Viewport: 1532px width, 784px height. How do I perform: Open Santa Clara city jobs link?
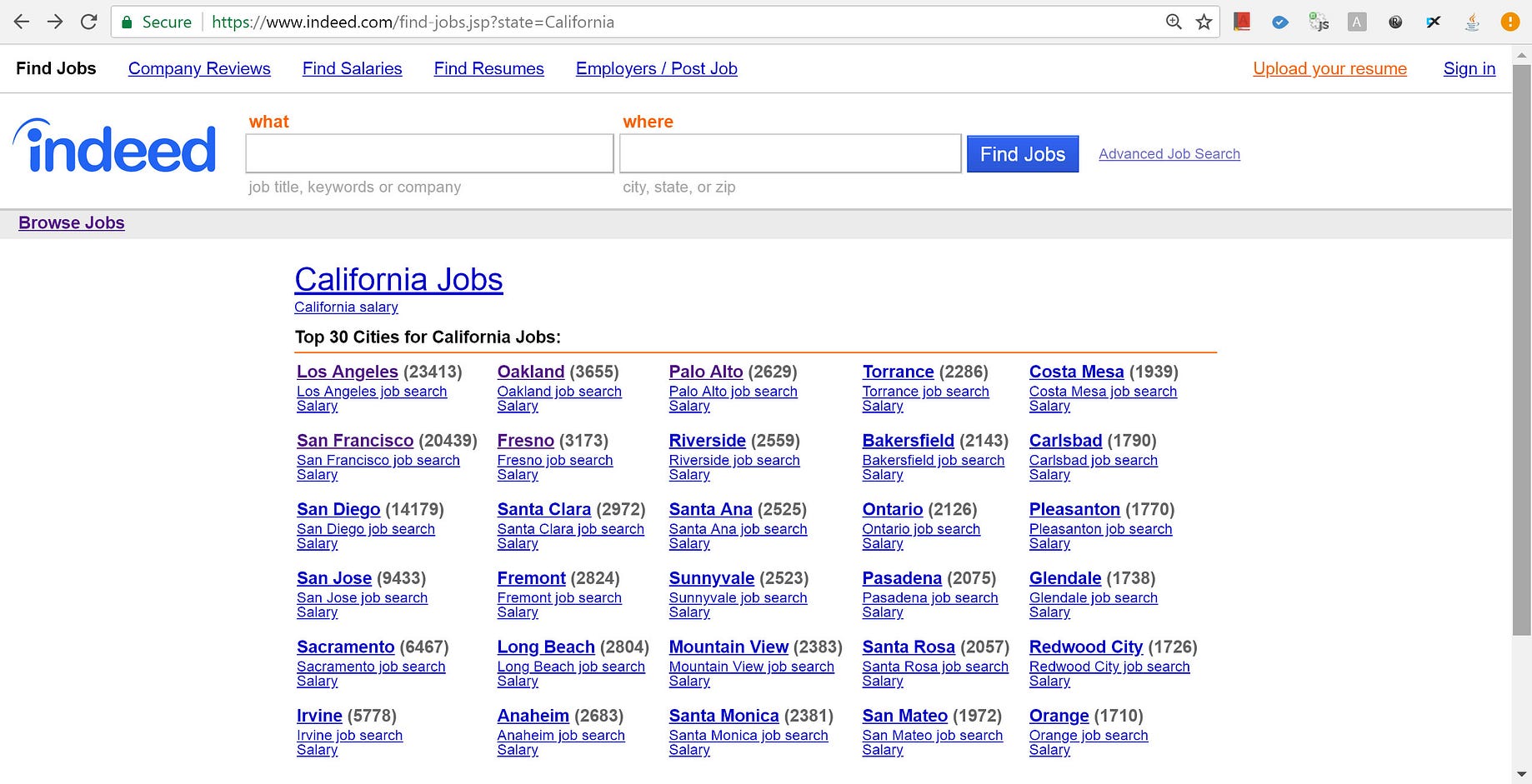click(544, 509)
